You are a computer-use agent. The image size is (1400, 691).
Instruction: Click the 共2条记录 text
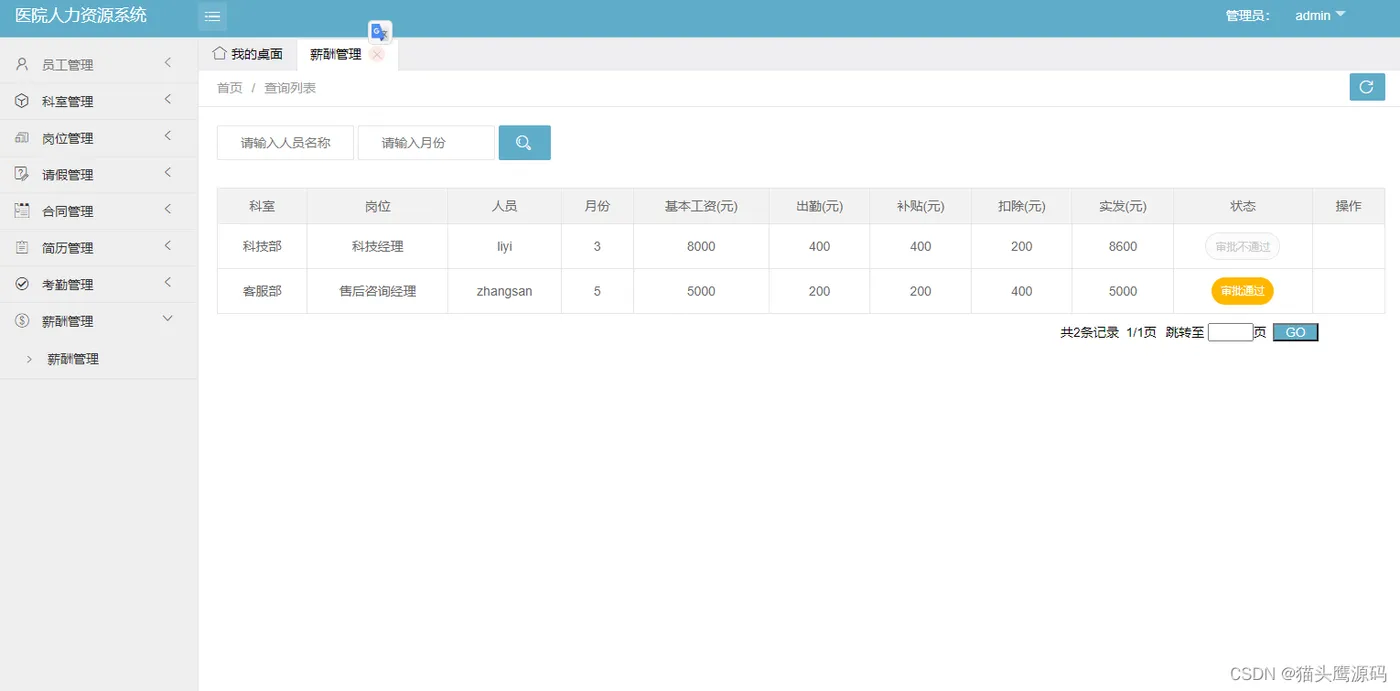pyautogui.click(x=1089, y=333)
